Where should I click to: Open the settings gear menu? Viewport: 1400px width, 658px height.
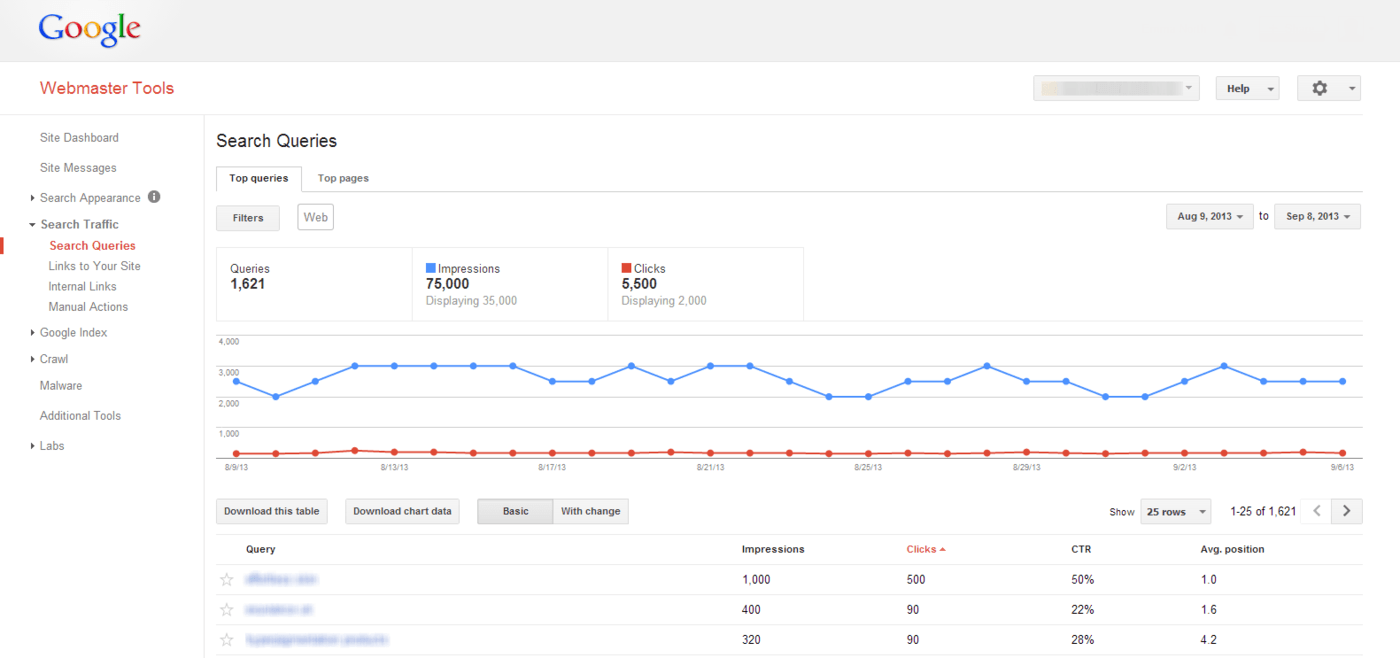click(x=1329, y=88)
